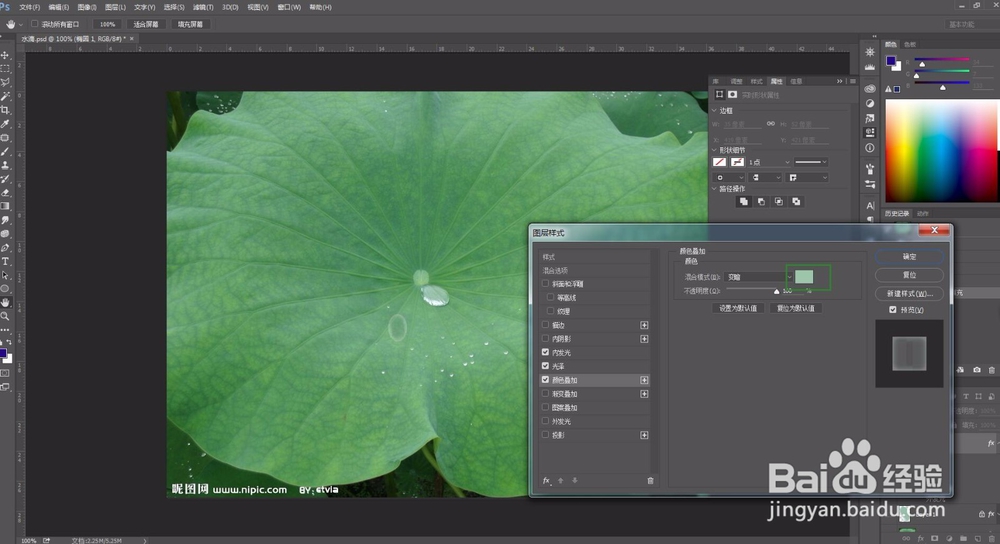The image size is (1000, 544).
Task: Select the Brush tool
Action: (5, 152)
